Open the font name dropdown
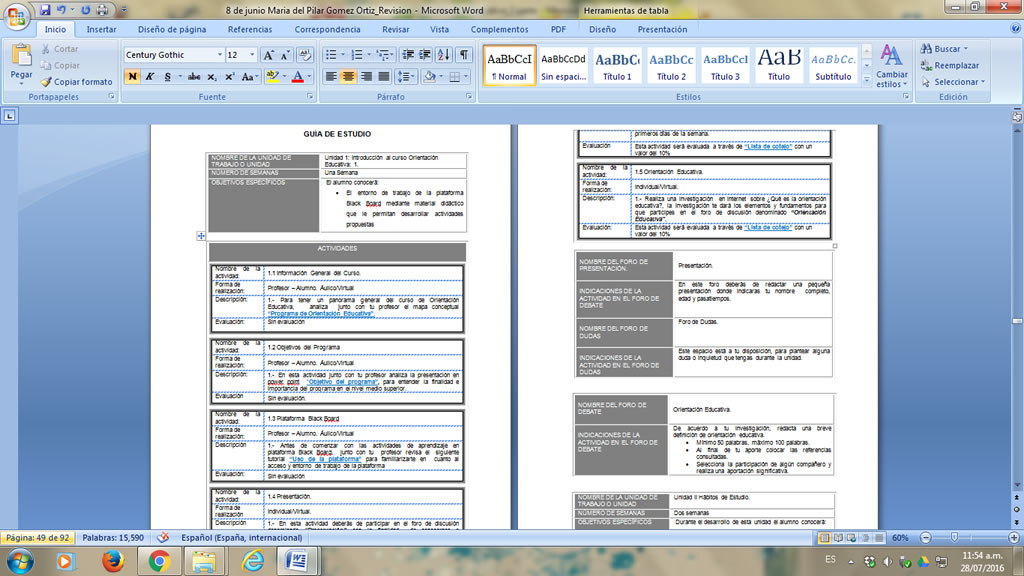Screen dimensions: 1024x576 pos(219,55)
